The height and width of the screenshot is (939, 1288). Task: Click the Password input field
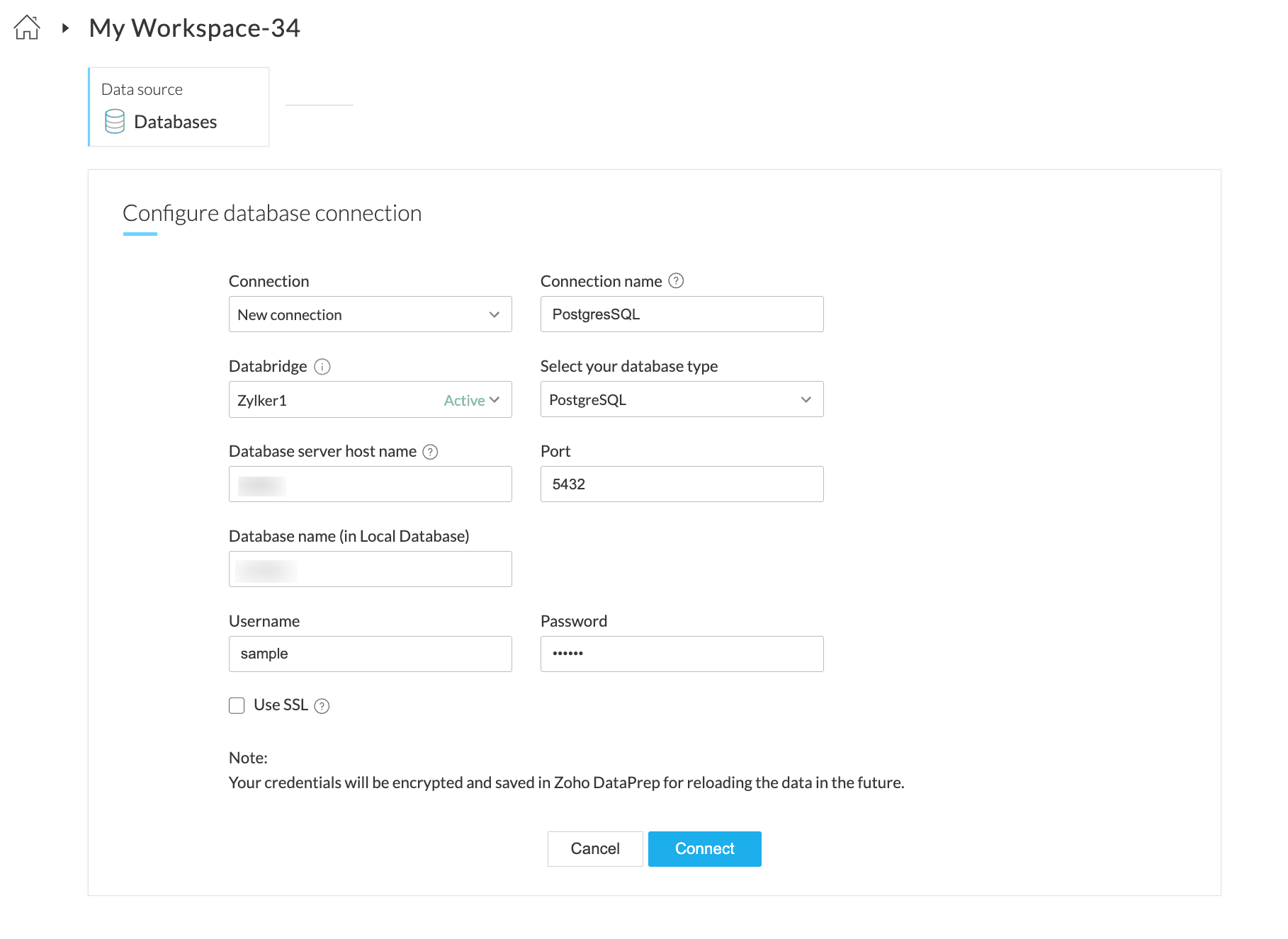pos(682,654)
